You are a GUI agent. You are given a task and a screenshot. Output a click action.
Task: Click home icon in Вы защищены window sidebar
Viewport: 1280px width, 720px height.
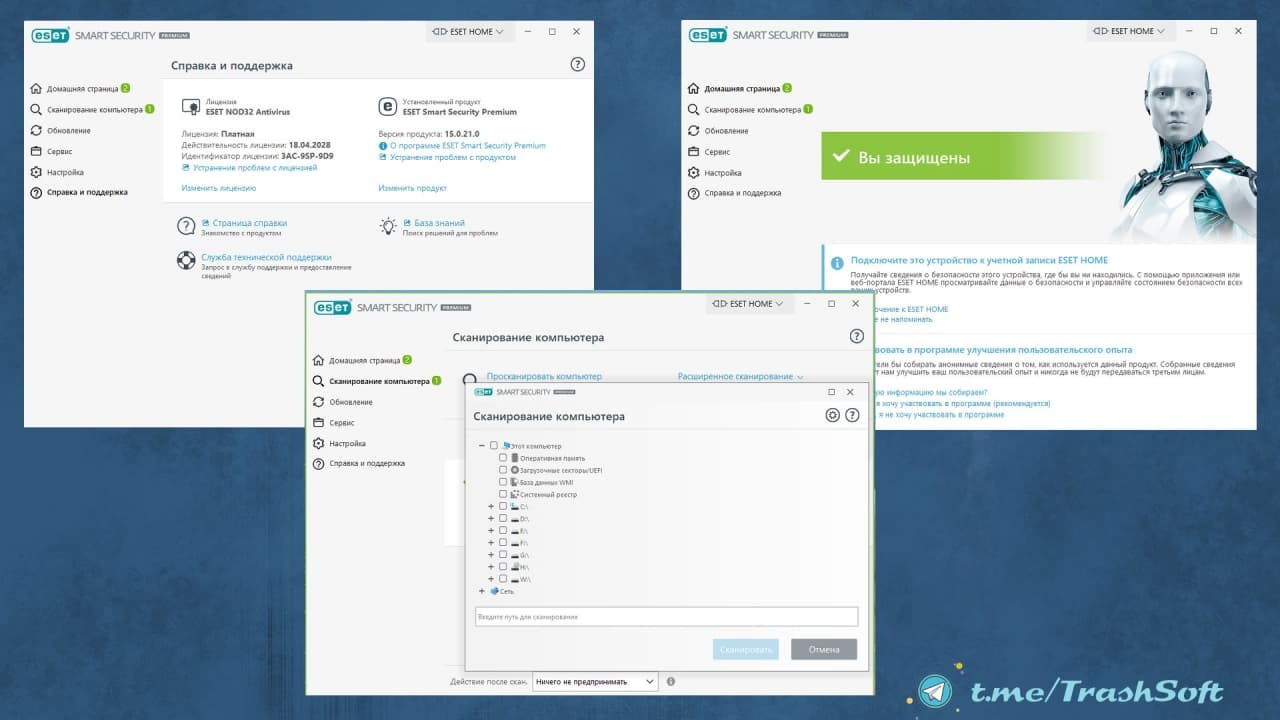pos(694,88)
